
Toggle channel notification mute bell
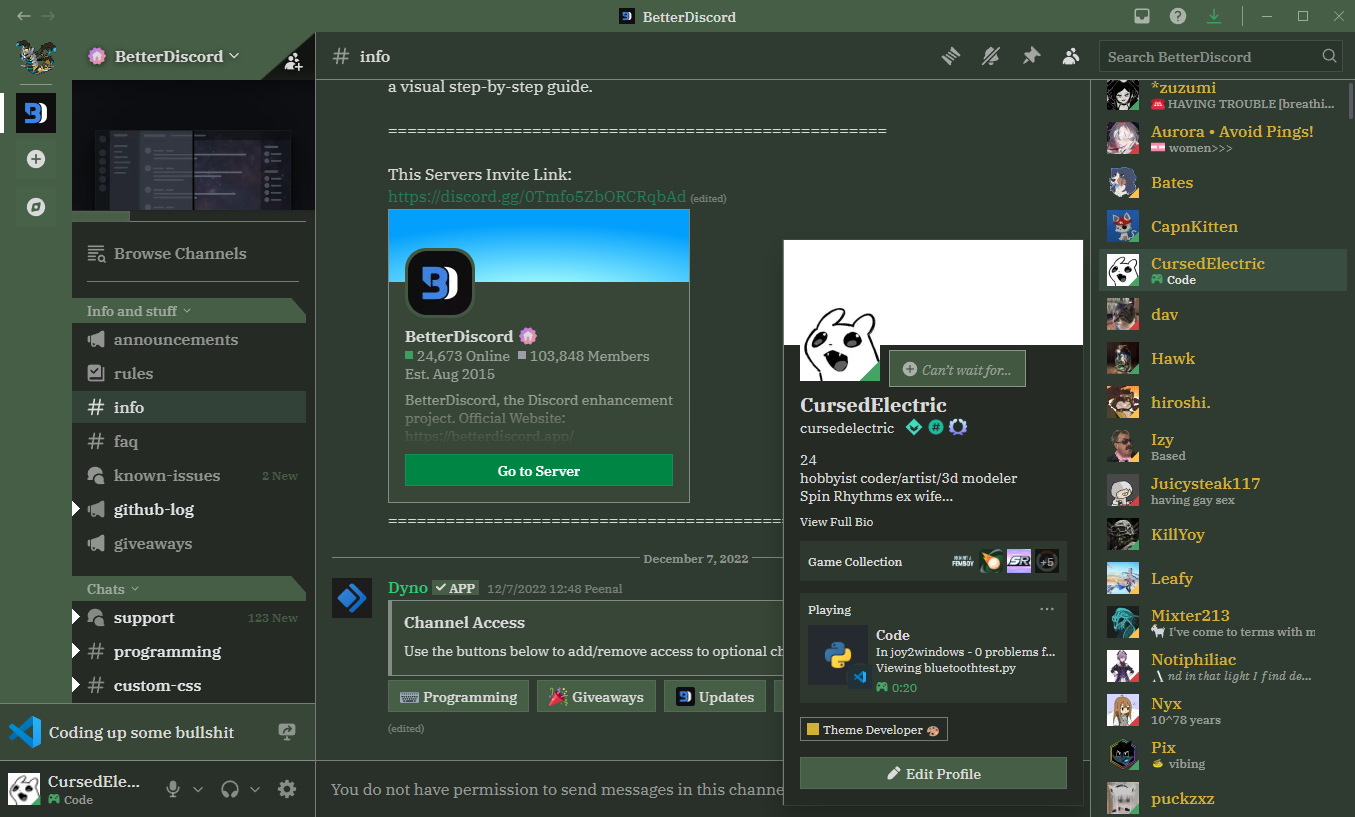(991, 56)
